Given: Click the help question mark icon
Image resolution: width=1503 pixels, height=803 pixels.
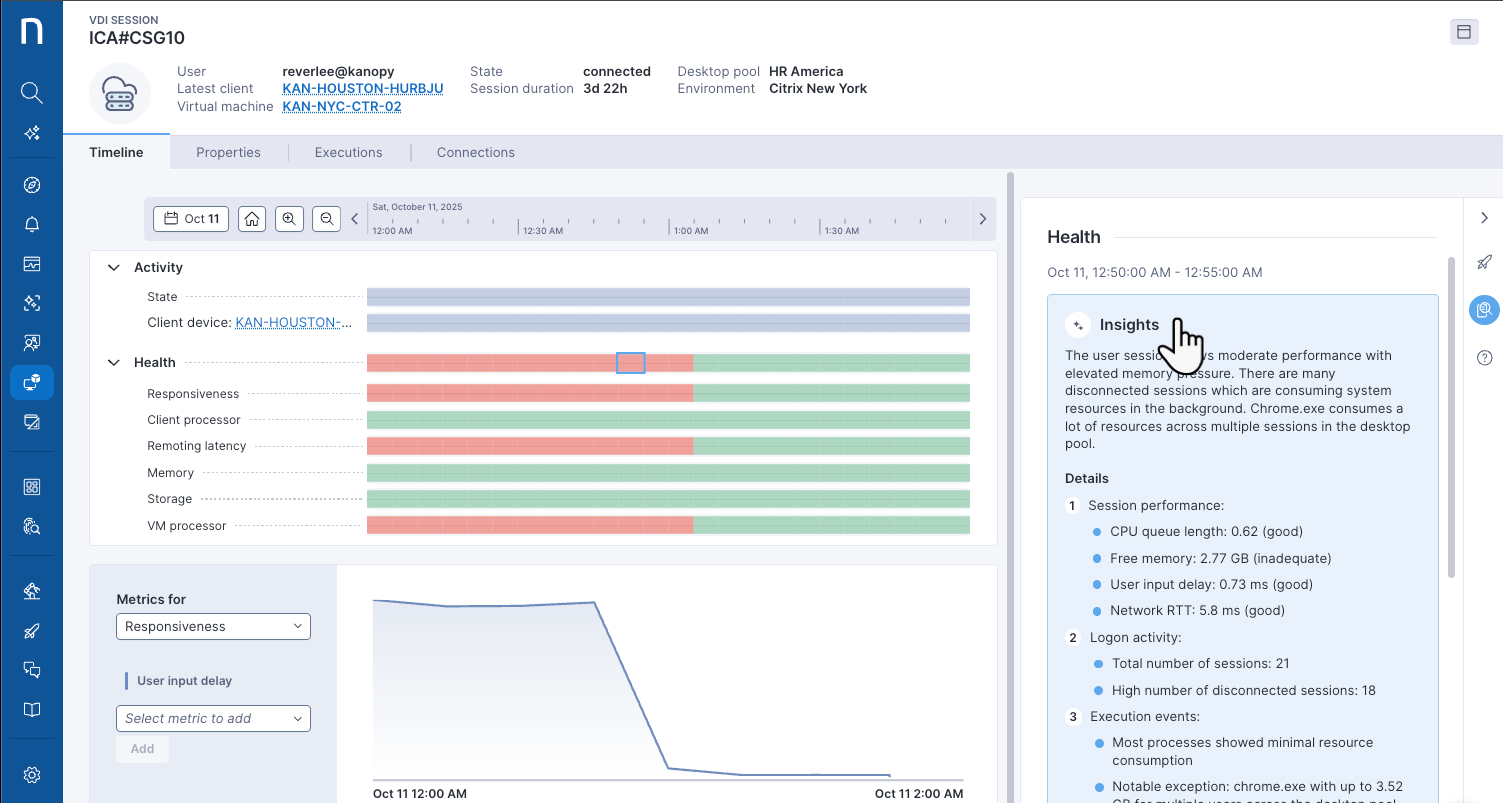Looking at the screenshot, I should click(x=1484, y=358).
